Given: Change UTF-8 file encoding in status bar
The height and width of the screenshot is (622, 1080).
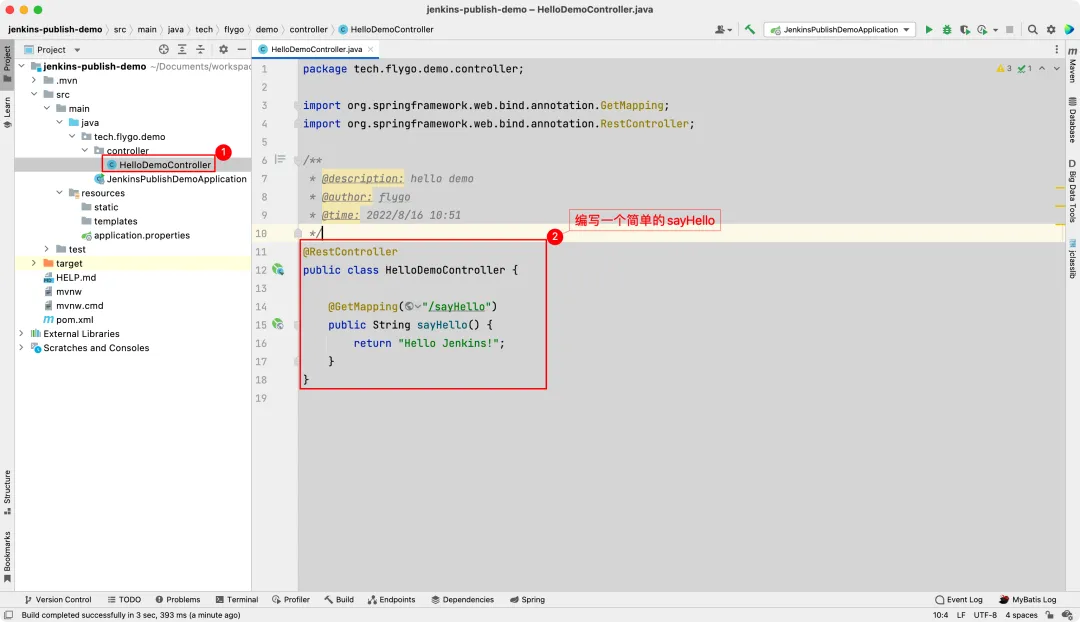Looking at the screenshot, I should coord(985,615).
